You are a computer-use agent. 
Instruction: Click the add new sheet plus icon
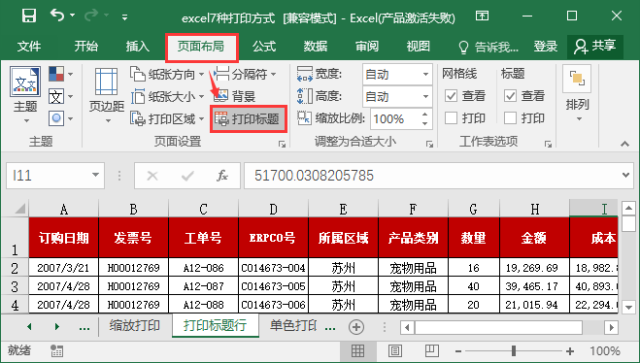point(356,327)
